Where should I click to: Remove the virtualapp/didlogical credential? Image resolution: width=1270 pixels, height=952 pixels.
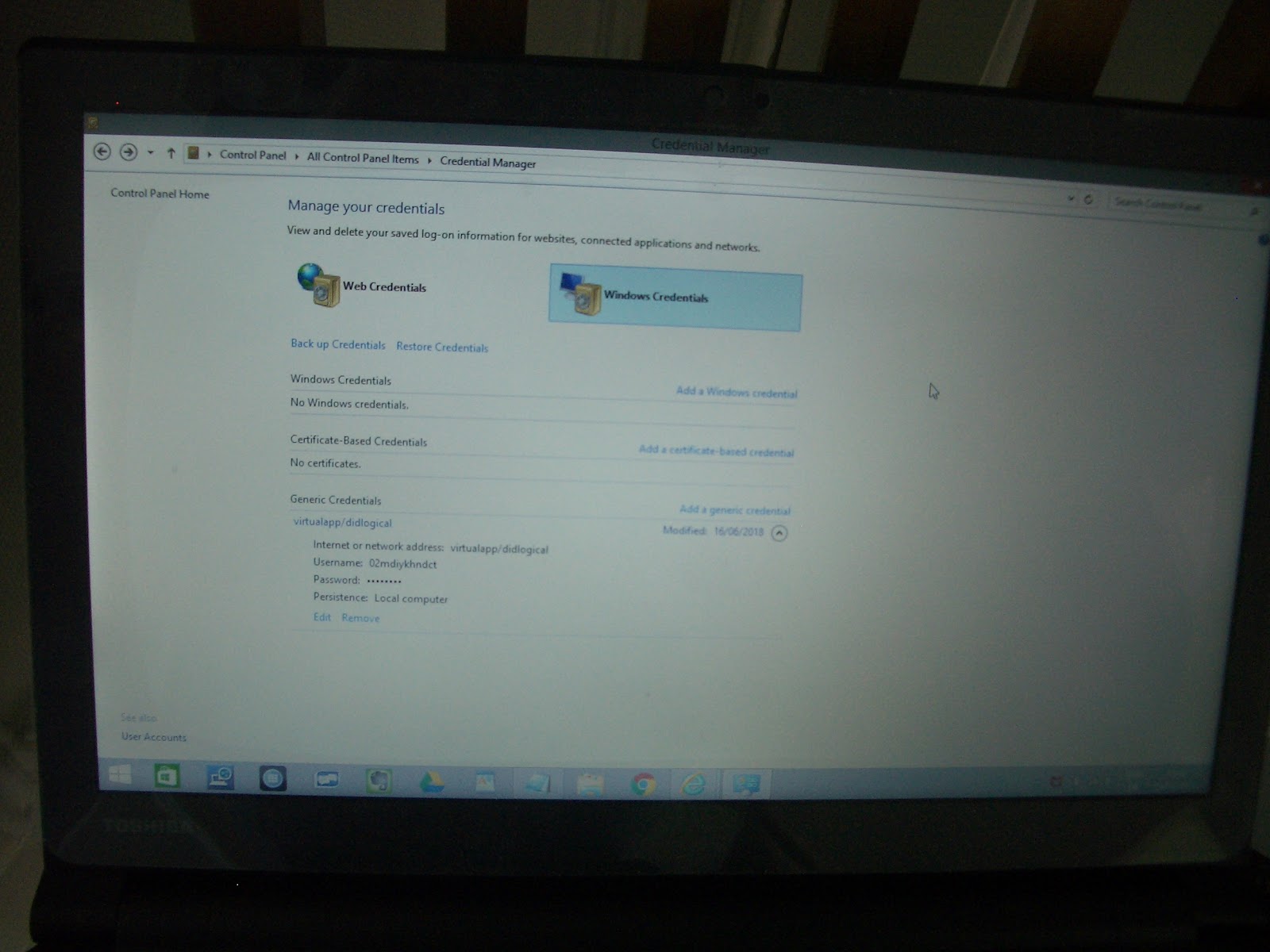point(360,618)
